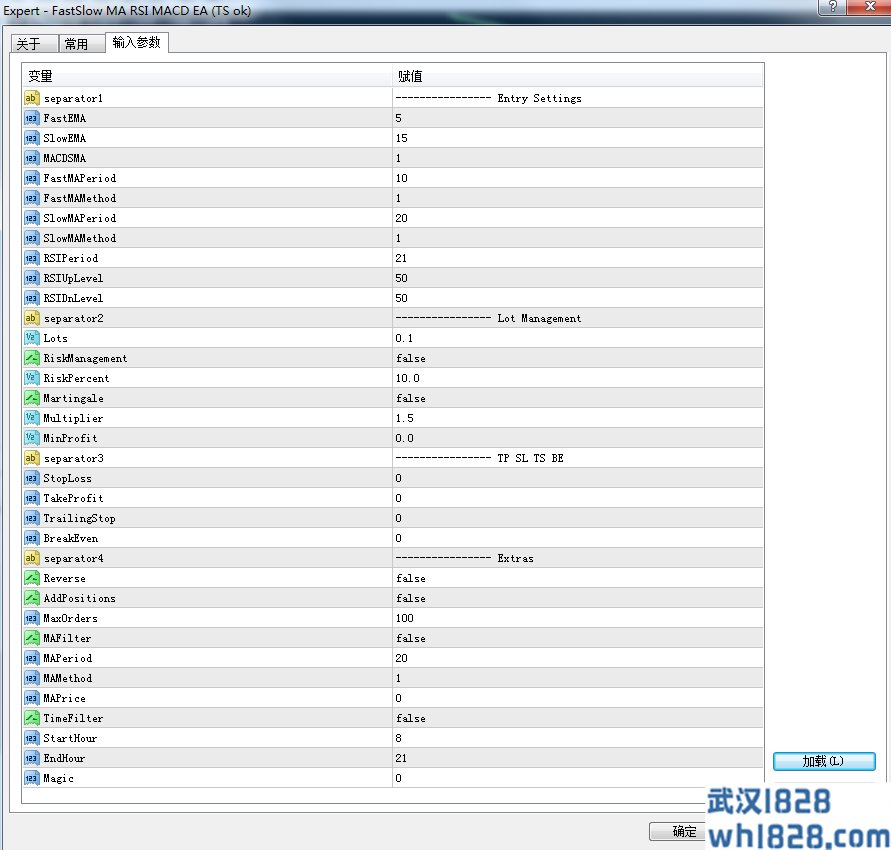Select the SlowEMA value 15
This screenshot has height=850, width=891.
402,138
